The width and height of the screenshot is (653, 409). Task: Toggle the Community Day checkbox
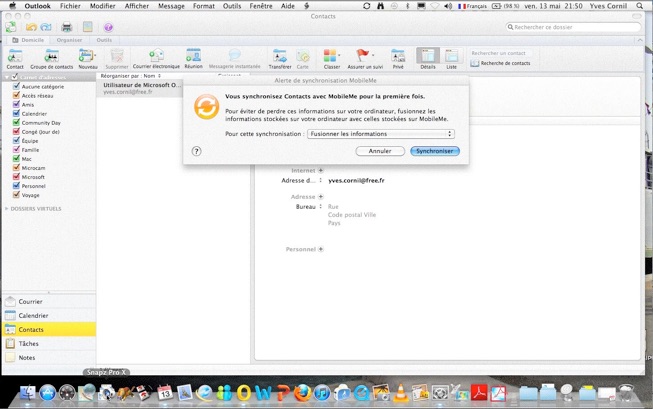point(16,122)
